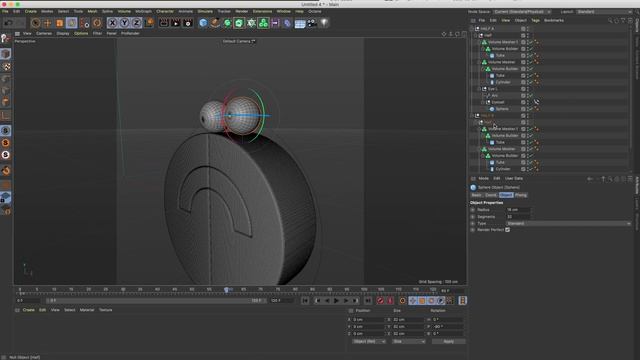Screen dimensions: 640x360
Task: Open Layout dropdown
Action: coord(604,12)
